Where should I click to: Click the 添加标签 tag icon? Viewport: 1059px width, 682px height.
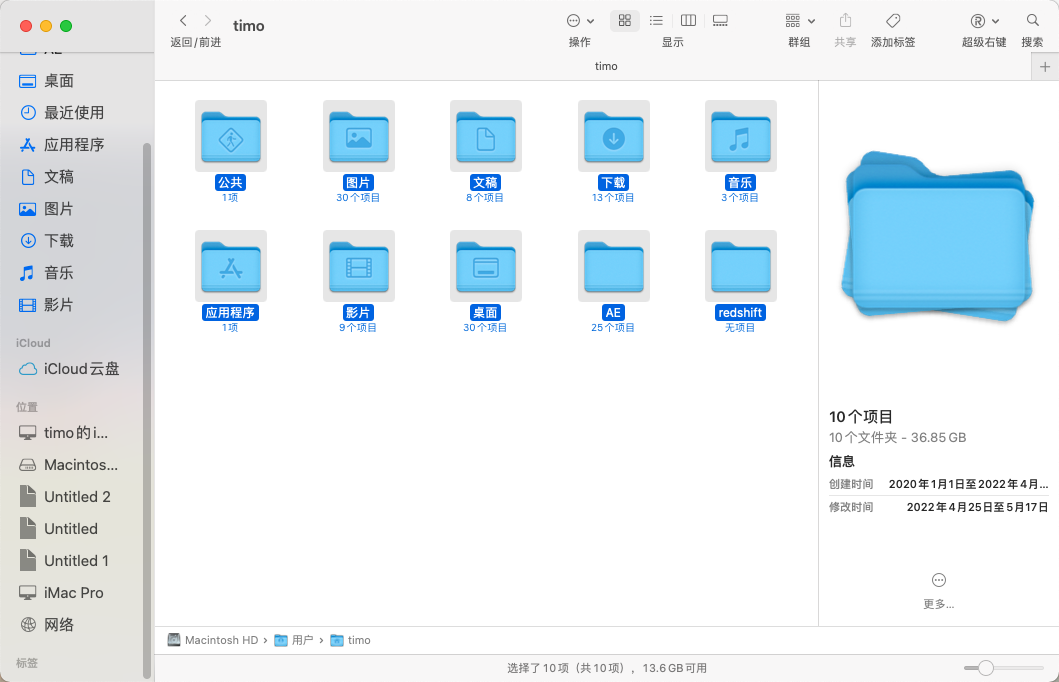pos(893,21)
